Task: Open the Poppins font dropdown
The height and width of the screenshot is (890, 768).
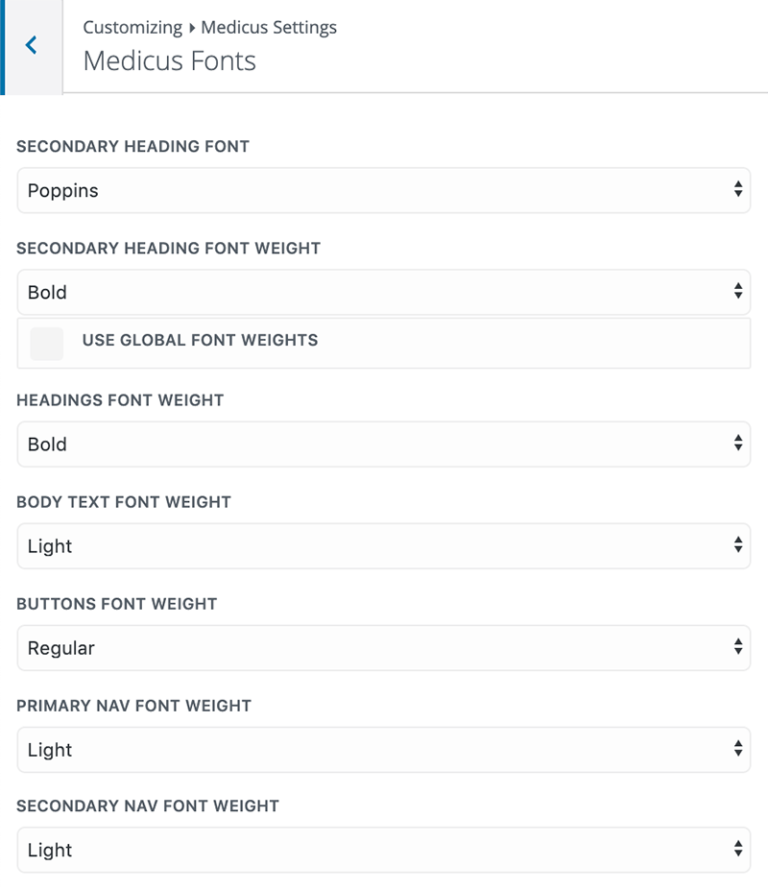Action: click(384, 190)
